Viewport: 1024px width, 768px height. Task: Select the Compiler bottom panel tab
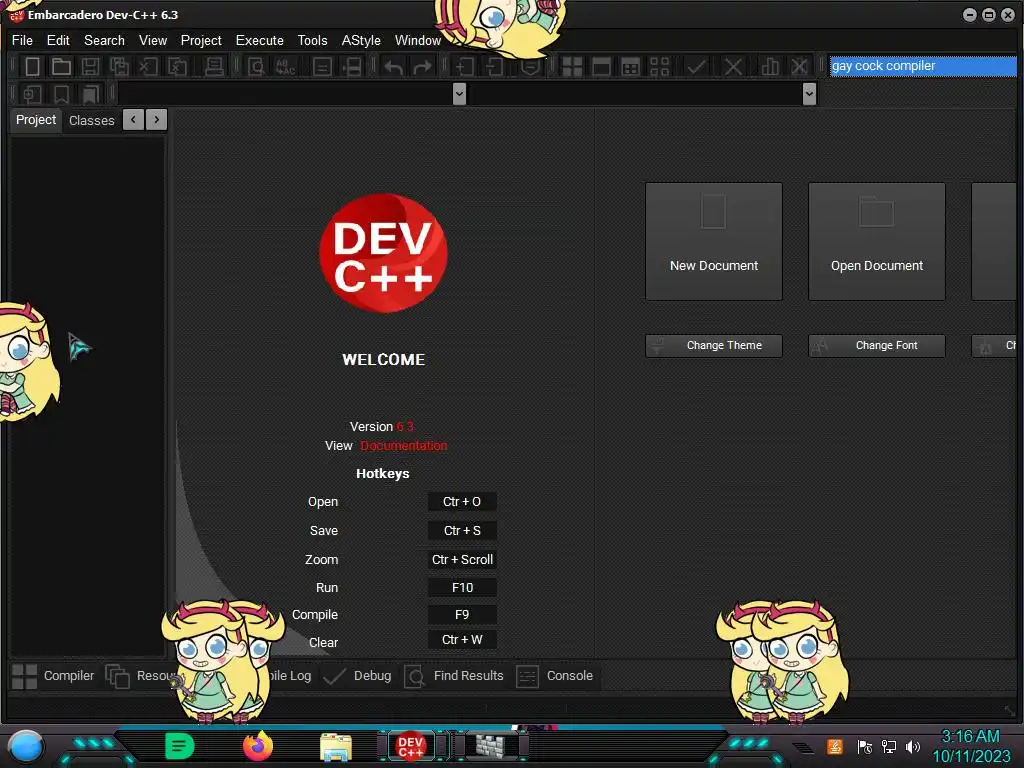tap(54, 676)
